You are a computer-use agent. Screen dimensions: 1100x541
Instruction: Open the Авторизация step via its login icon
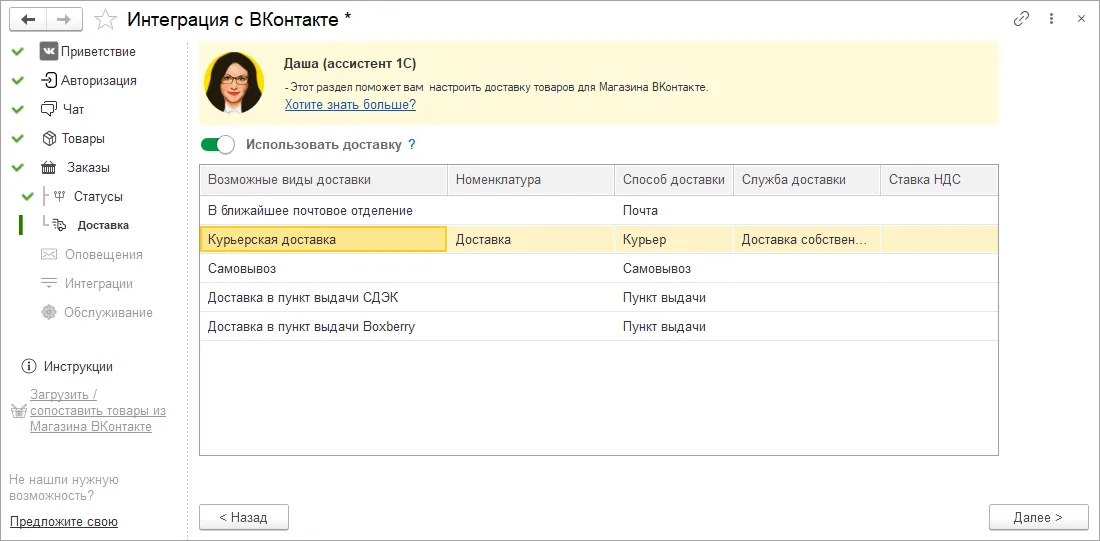tap(48, 80)
